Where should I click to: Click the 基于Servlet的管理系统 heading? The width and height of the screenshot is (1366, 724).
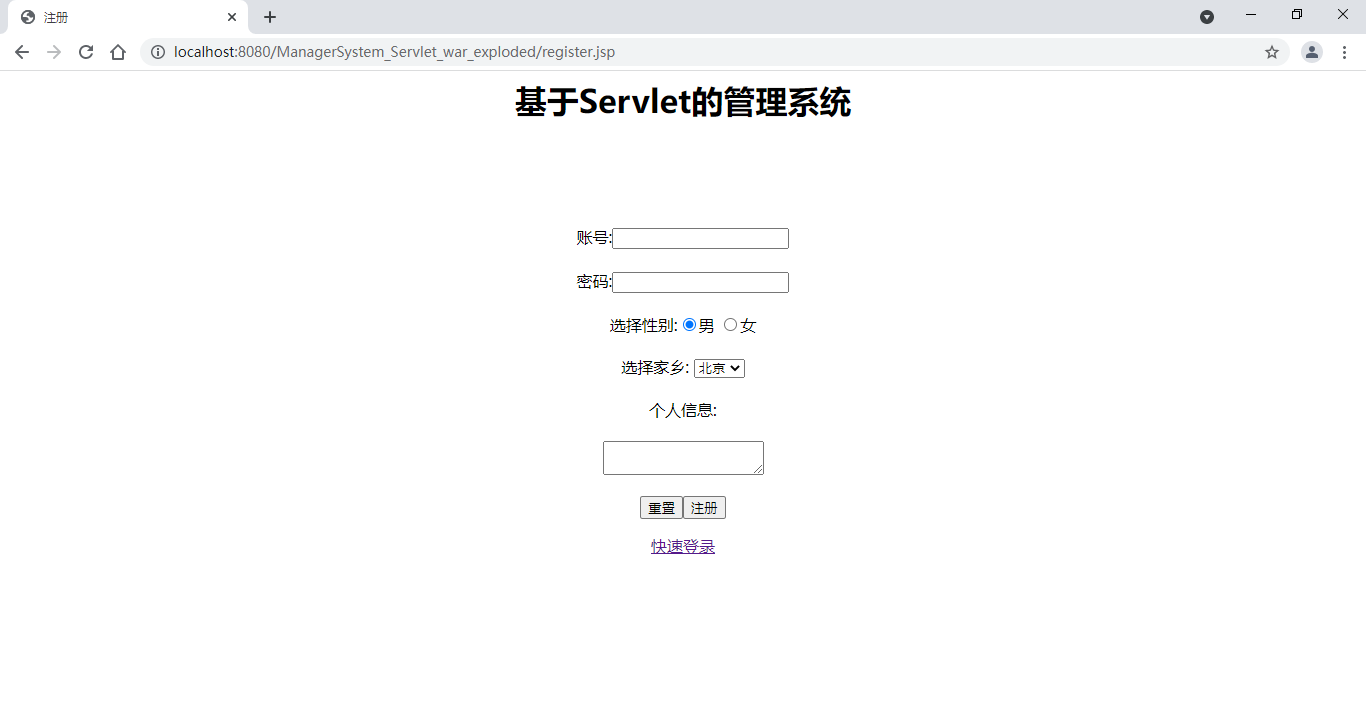[x=683, y=102]
